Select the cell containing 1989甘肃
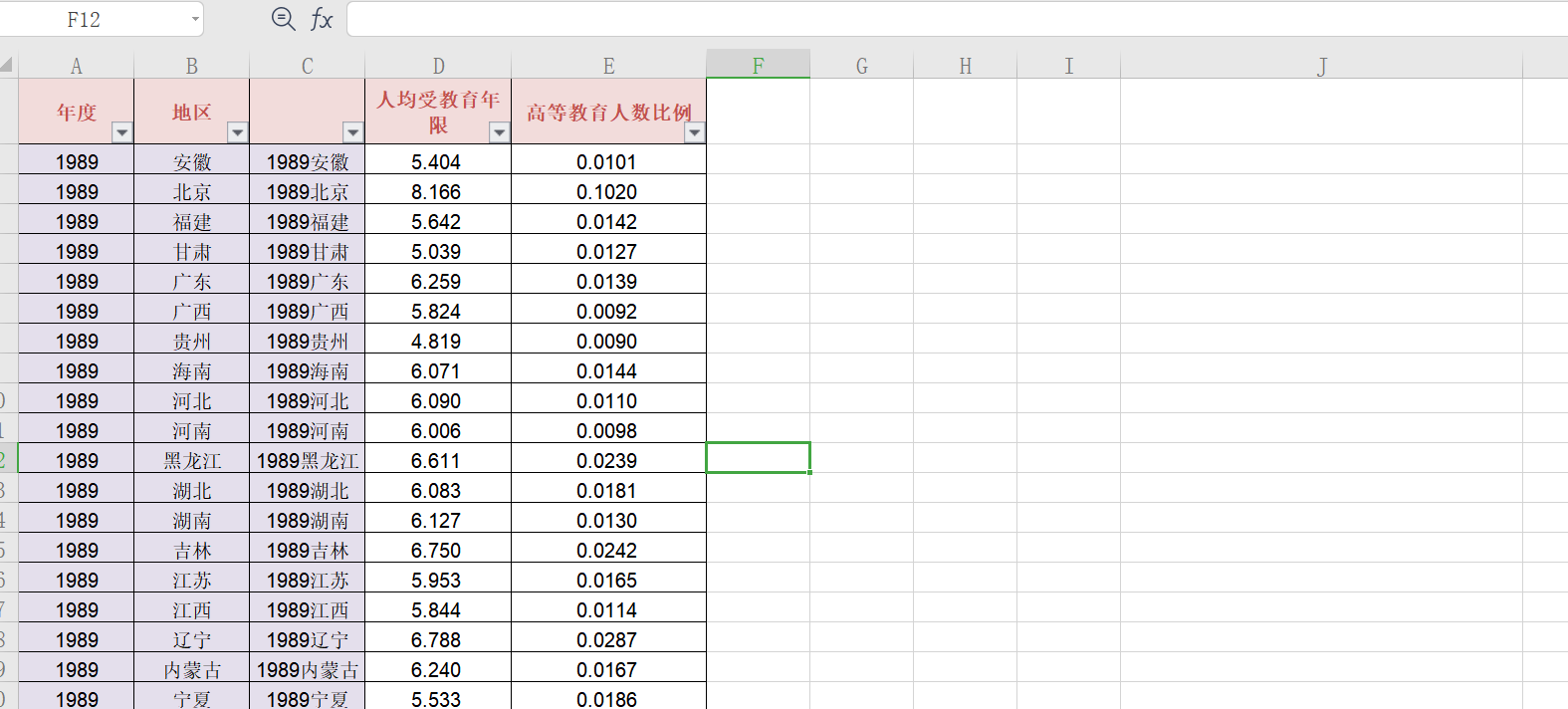This screenshot has height=709, width=1568. tap(308, 251)
